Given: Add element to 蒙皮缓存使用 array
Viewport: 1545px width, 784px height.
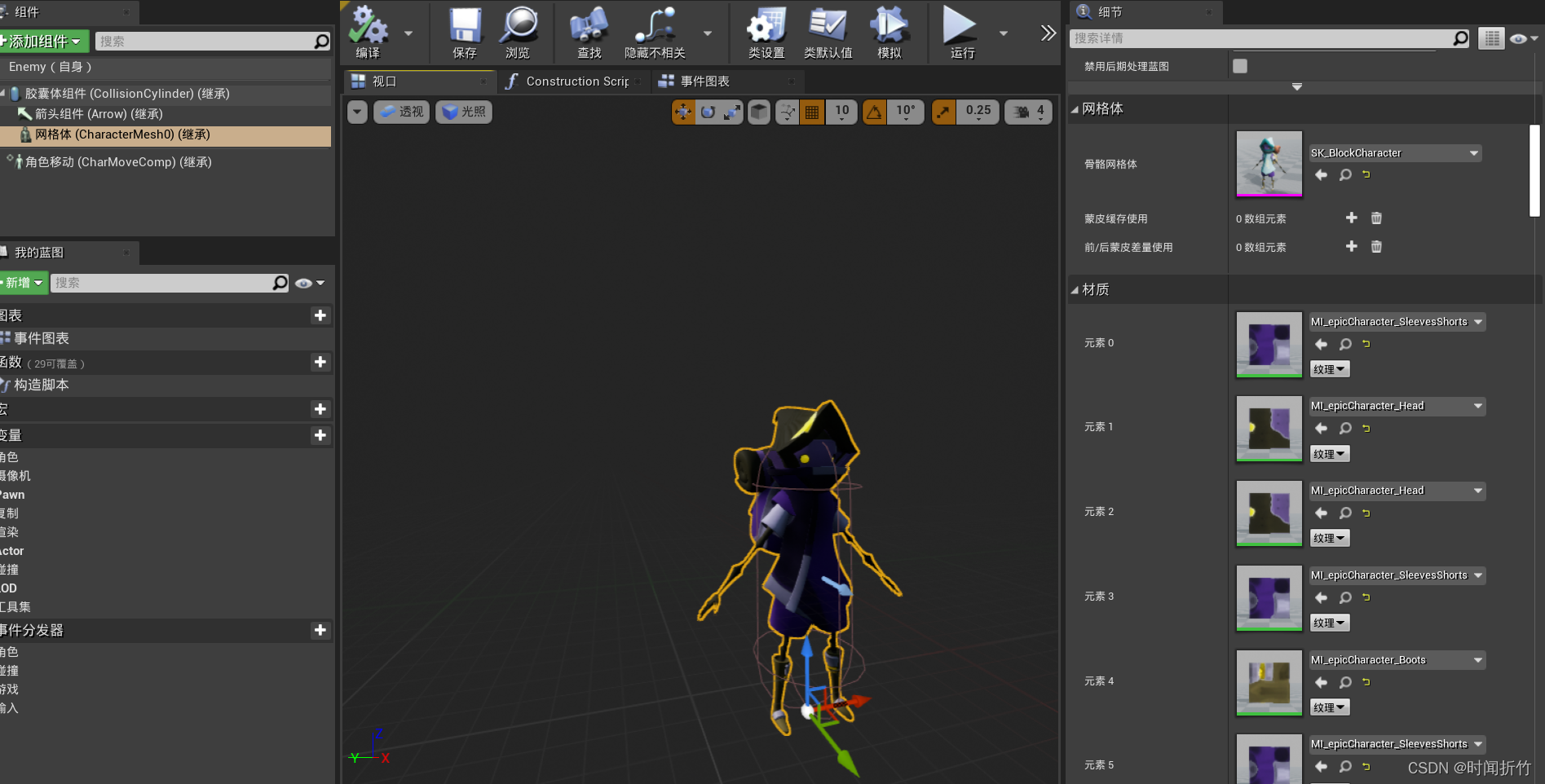Looking at the screenshot, I should pyautogui.click(x=1351, y=218).
